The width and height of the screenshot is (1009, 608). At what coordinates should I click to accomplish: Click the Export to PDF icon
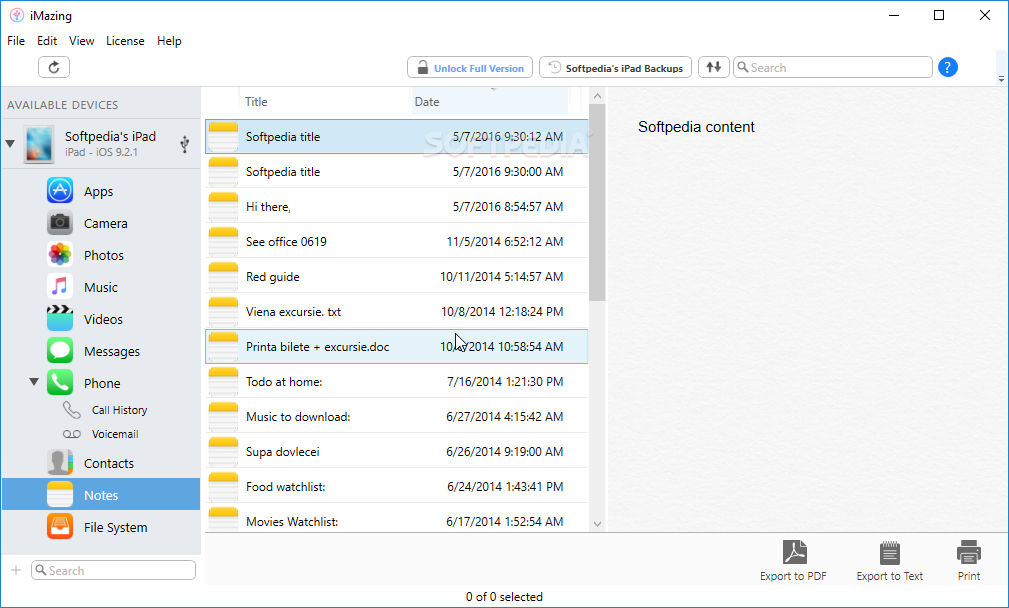coord(795,553)
